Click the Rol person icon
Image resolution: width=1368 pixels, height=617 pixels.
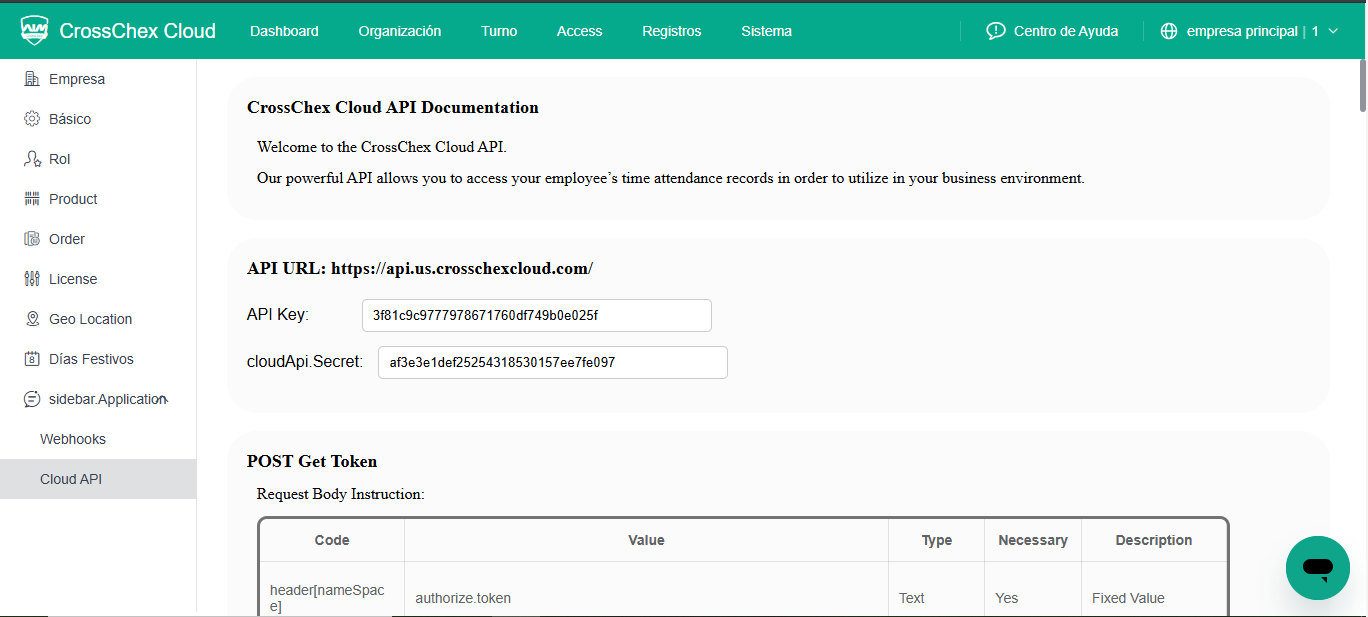point(32,159)
